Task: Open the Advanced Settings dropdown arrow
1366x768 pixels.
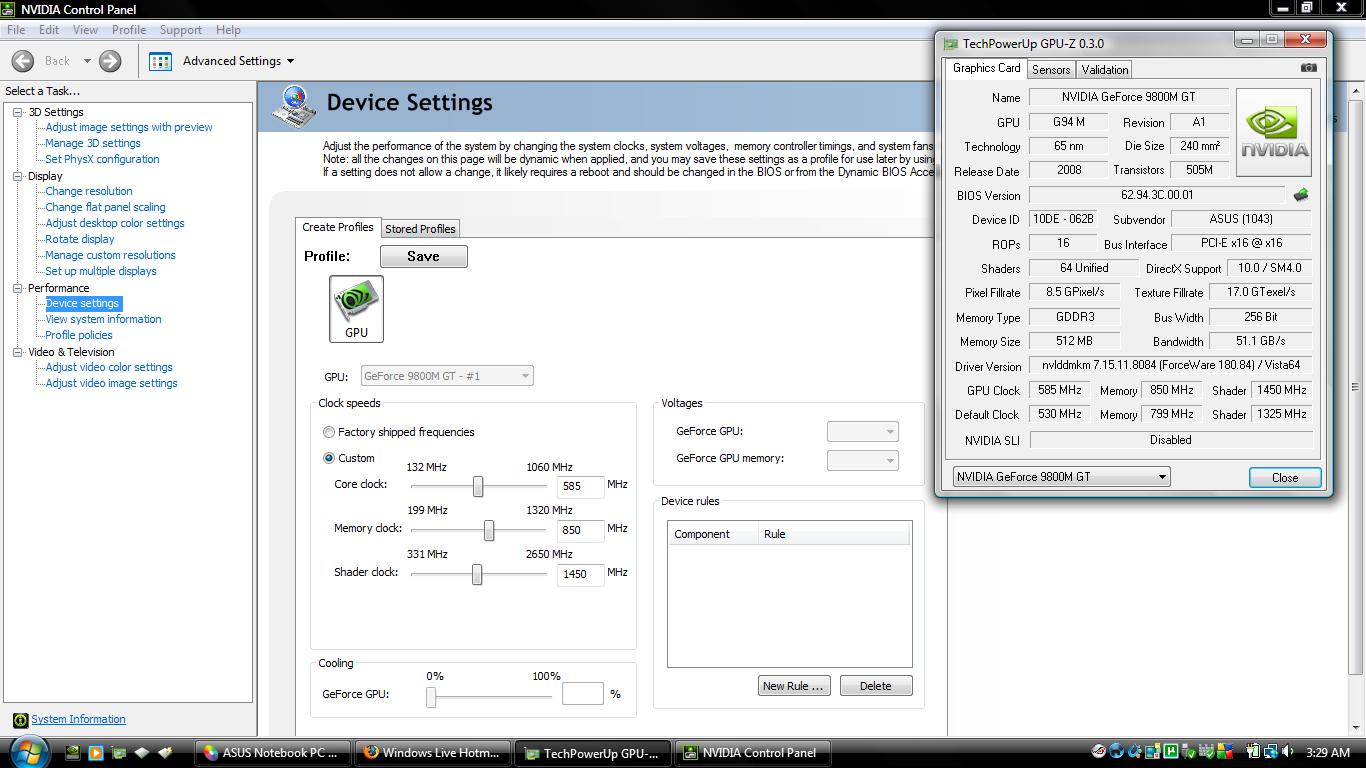Action: 290,61
